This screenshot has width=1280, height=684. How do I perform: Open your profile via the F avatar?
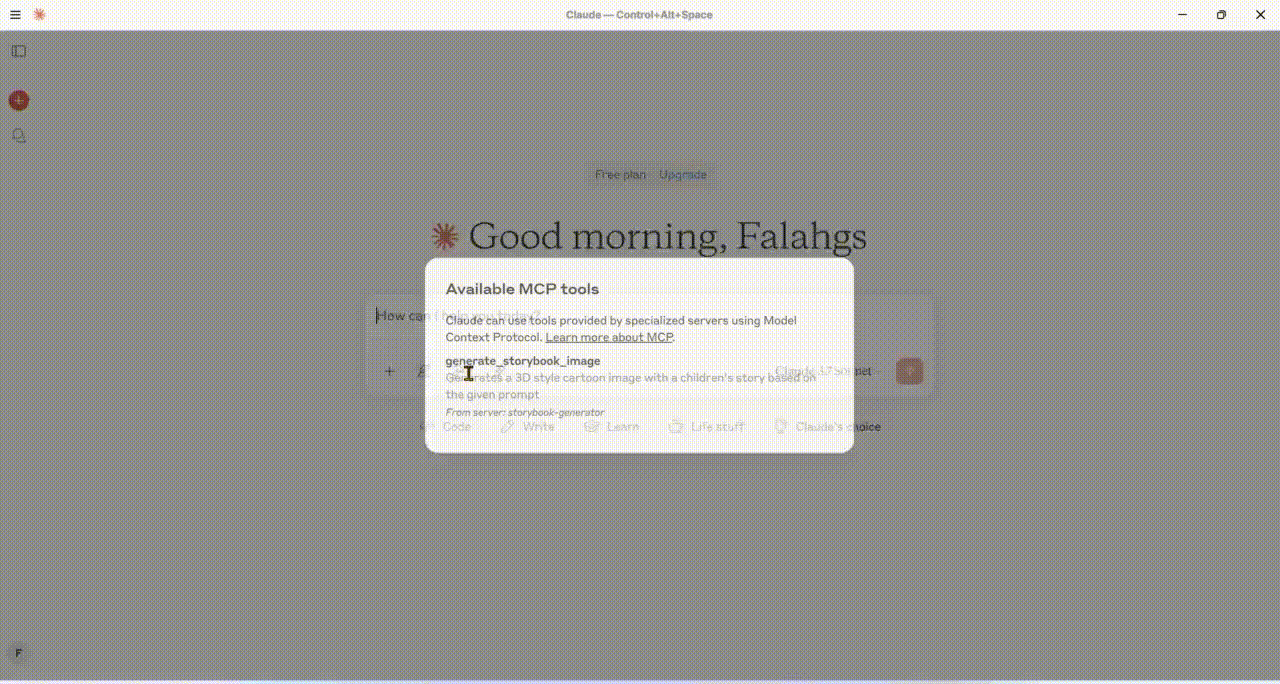18,652
